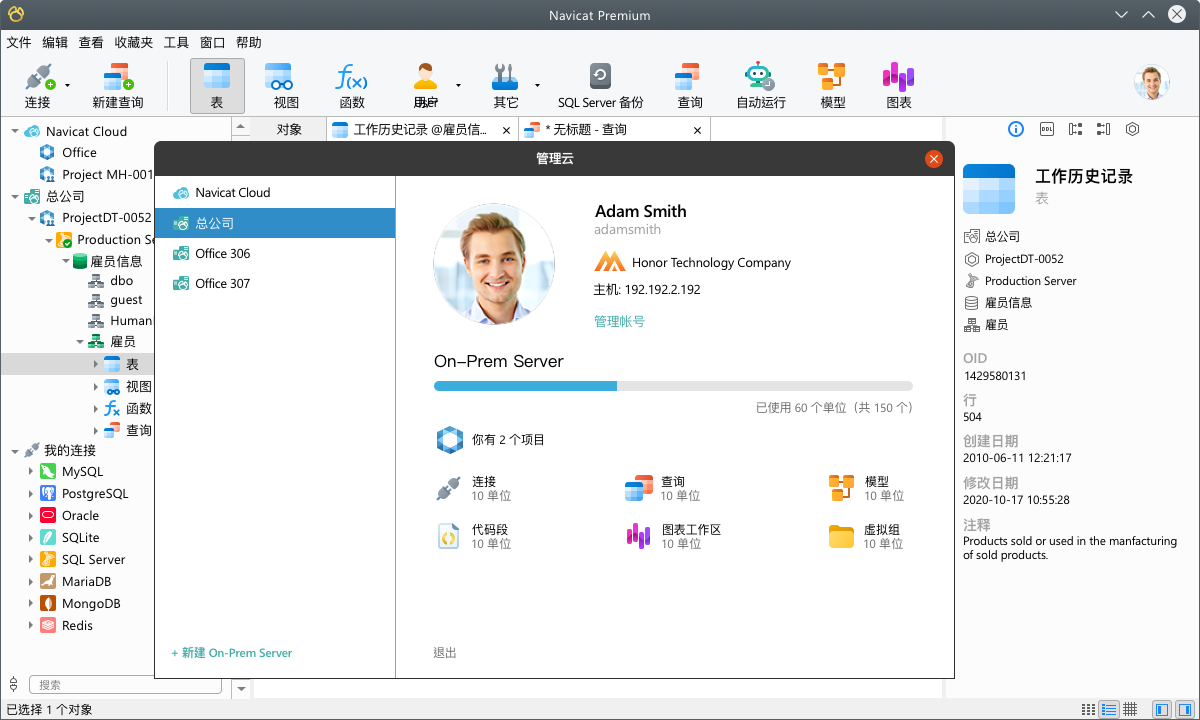Image resolution: width=1200 pixels, height=720 pixels.
Task: Open the 模型 model toolbar icon
Action: pyautogui.click(x=832, y=78)
